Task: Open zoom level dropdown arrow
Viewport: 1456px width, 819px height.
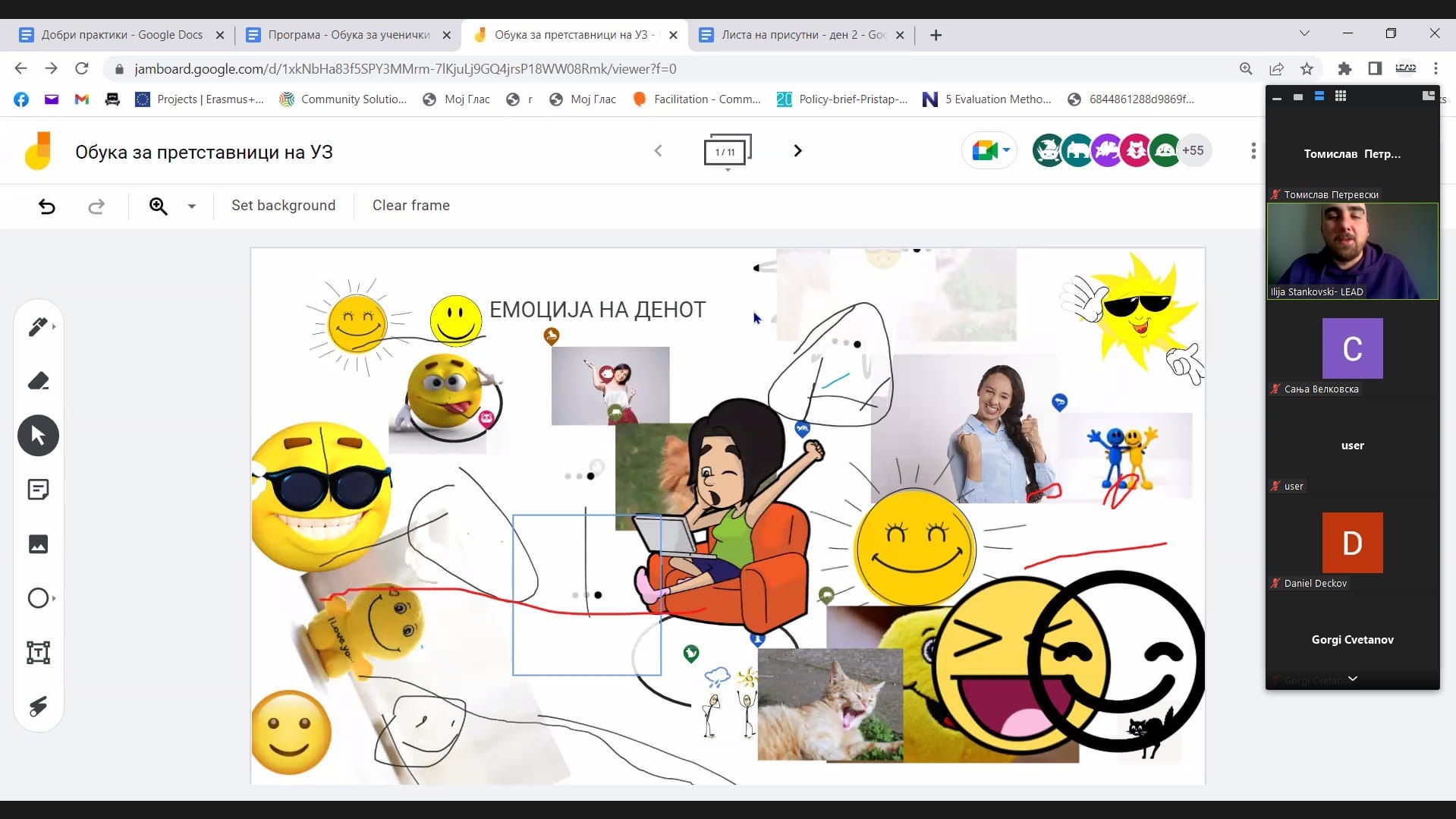Action: [192, 206]
